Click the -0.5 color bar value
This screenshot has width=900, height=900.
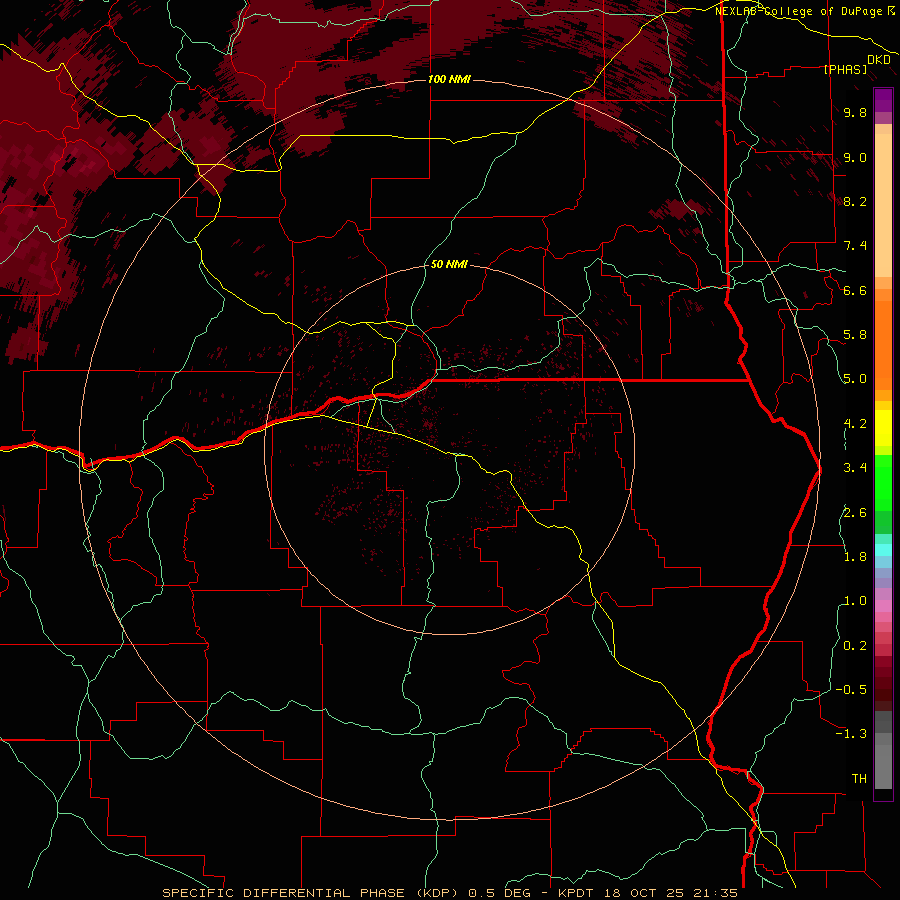(x=851, y=690)
